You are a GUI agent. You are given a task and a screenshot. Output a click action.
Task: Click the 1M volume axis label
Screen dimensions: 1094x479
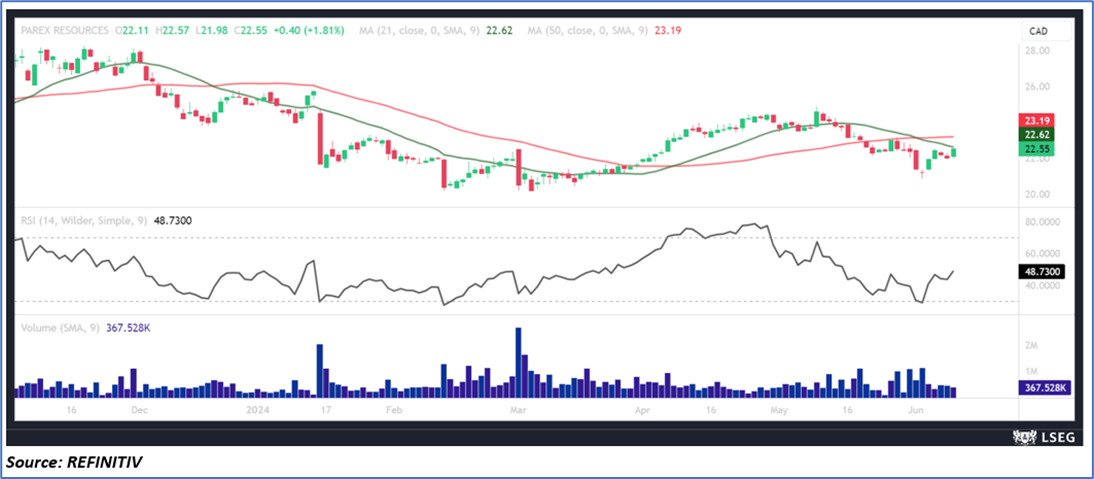(x=1031, y=372)
